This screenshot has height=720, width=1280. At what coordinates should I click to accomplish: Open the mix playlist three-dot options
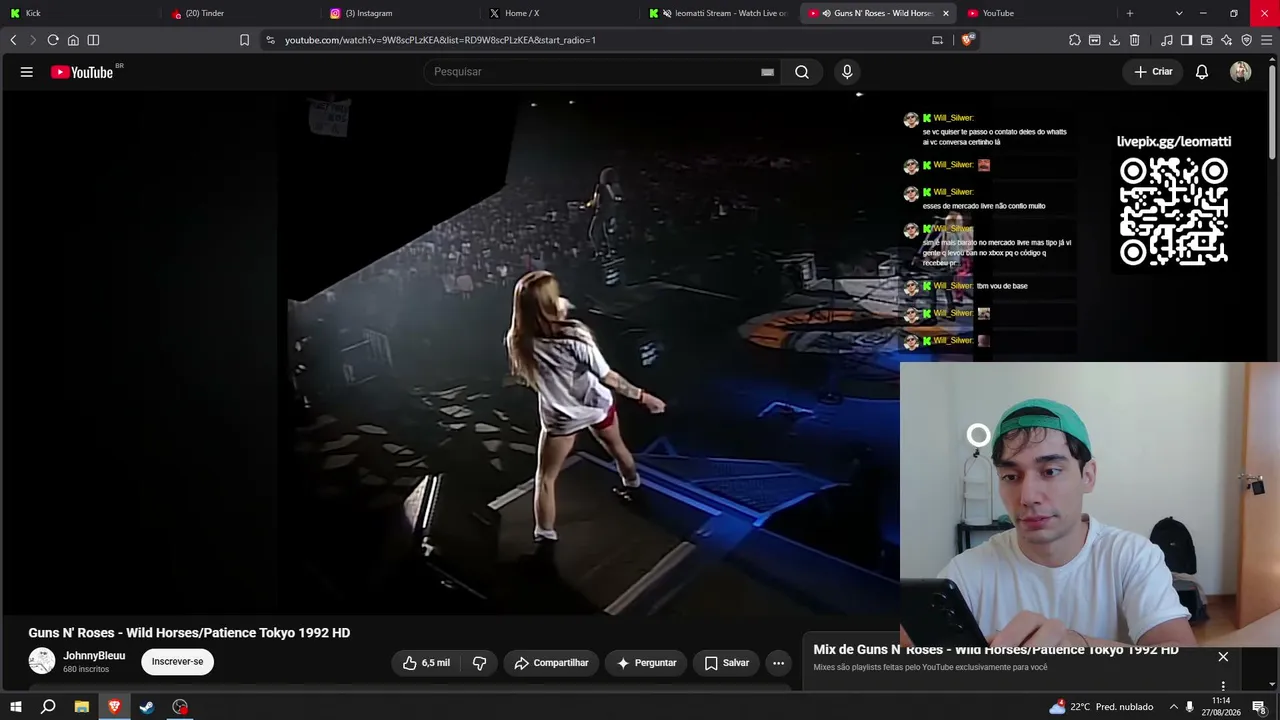pos(1223,685)
